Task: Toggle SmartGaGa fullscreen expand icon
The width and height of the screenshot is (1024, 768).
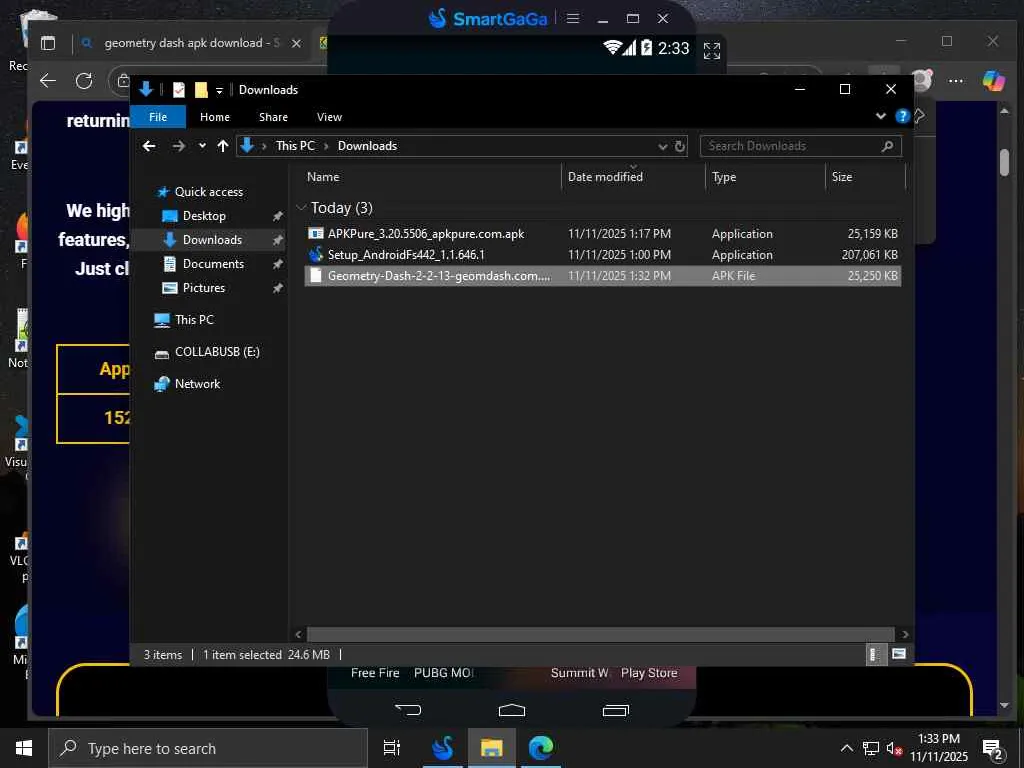Action: click(712, 50)
